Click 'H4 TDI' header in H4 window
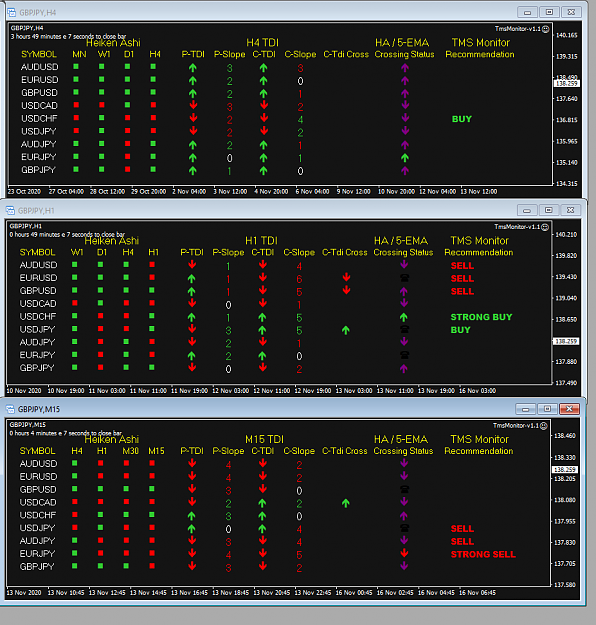The height and width of the screenshot is (625, 596). click(x=262, y=43)
